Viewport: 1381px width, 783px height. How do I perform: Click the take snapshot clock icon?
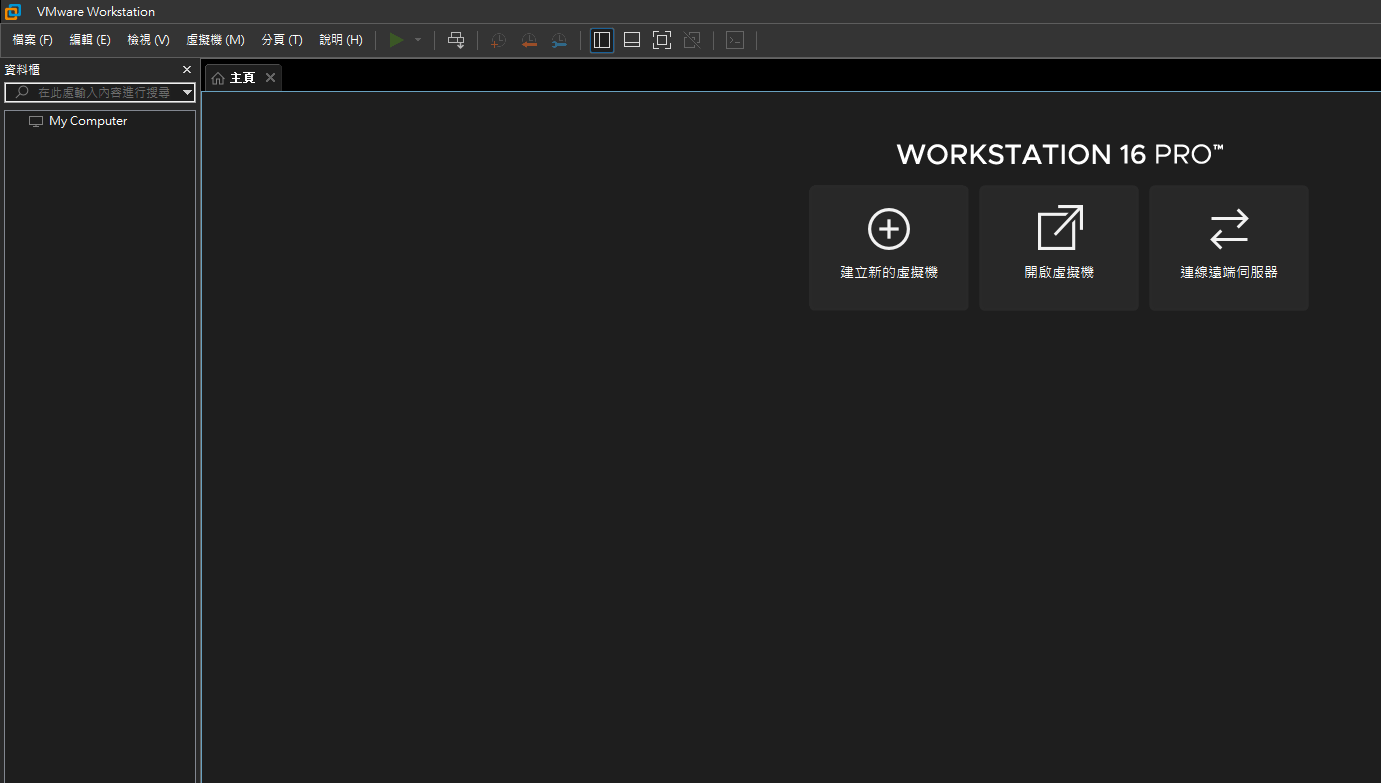pyautogui.click(x=498, y=40)
